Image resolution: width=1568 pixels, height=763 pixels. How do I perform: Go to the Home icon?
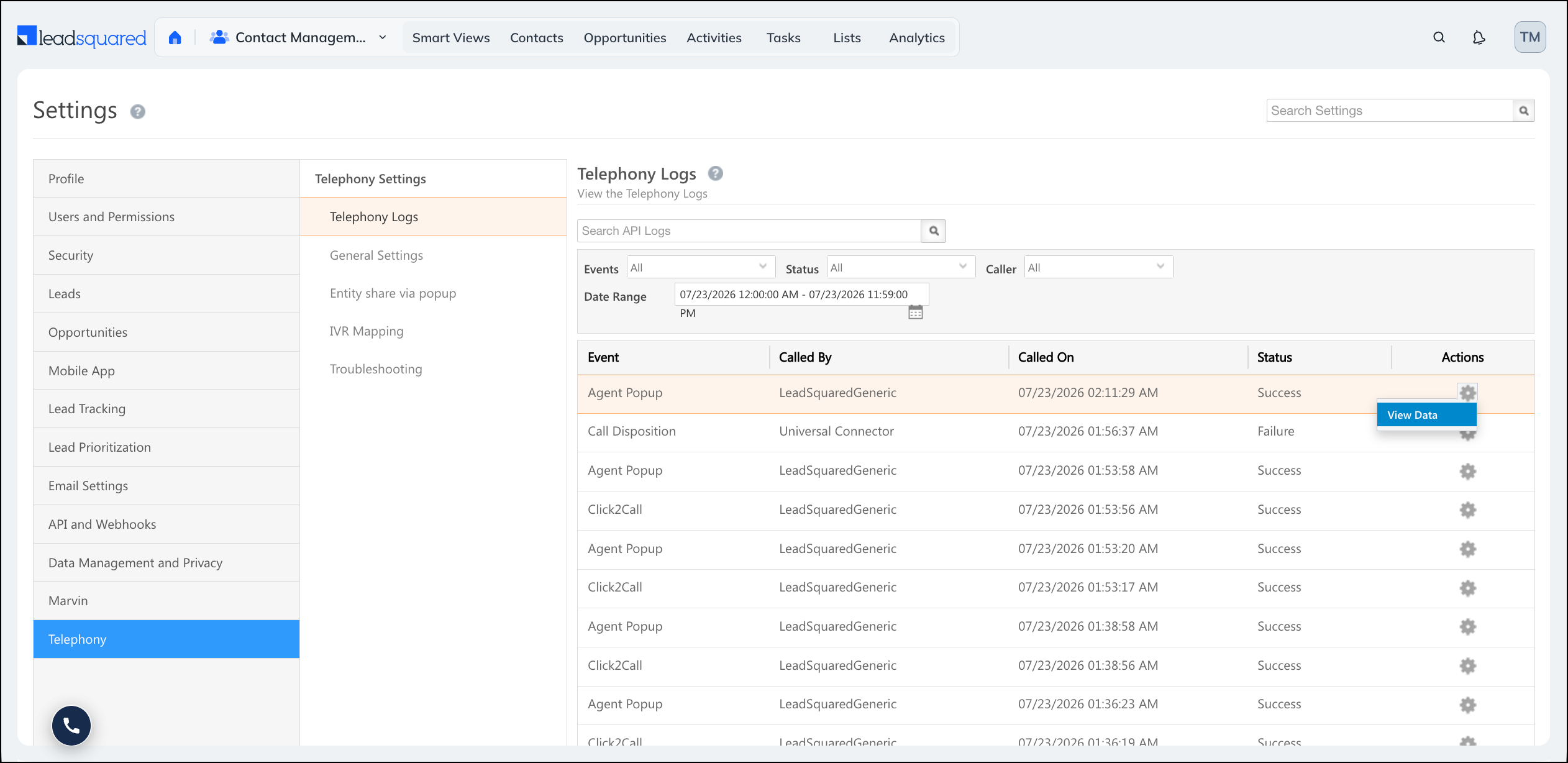point(175,38)
